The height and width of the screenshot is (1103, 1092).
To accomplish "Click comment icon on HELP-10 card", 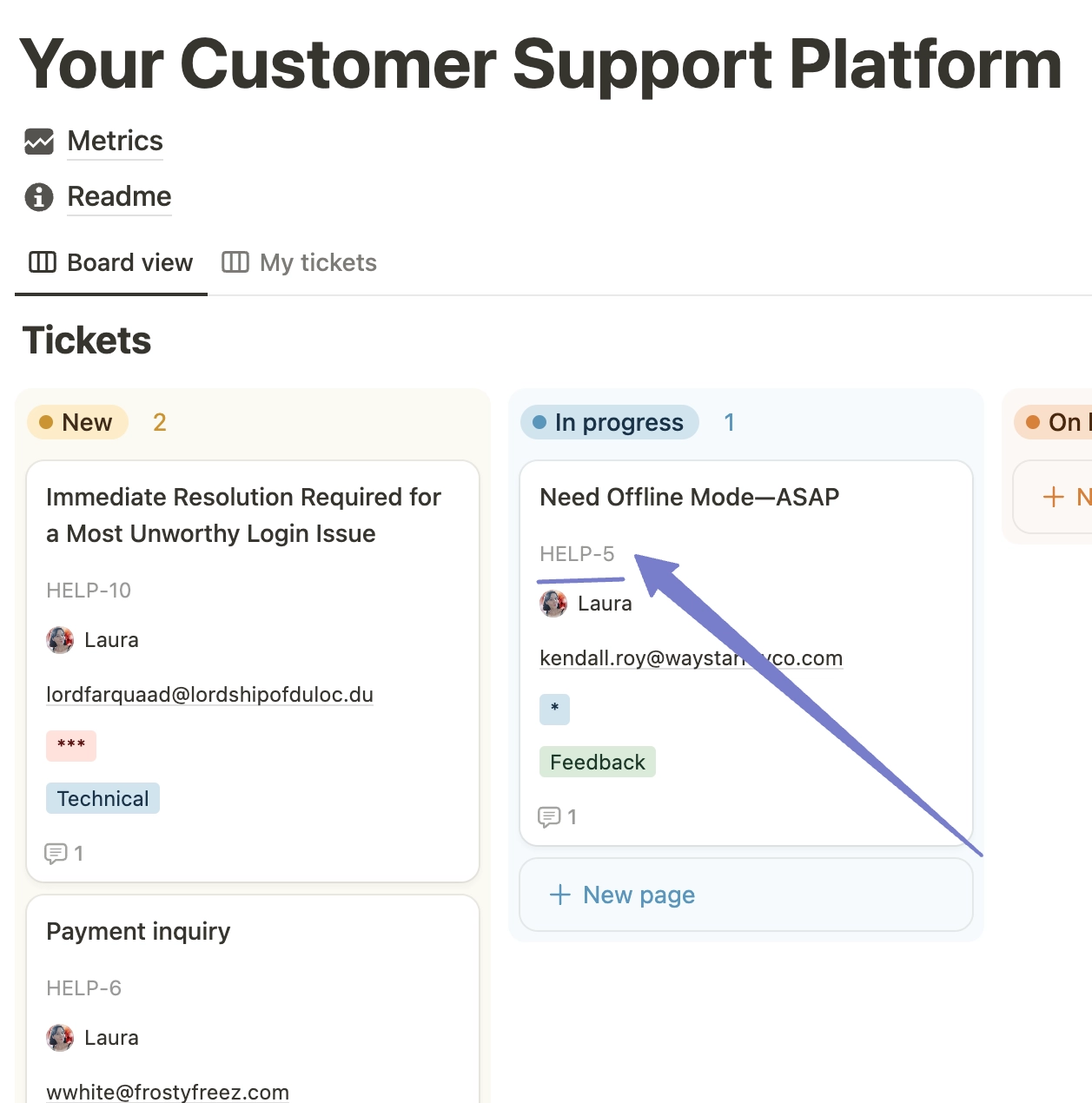I will pos(56,854).
